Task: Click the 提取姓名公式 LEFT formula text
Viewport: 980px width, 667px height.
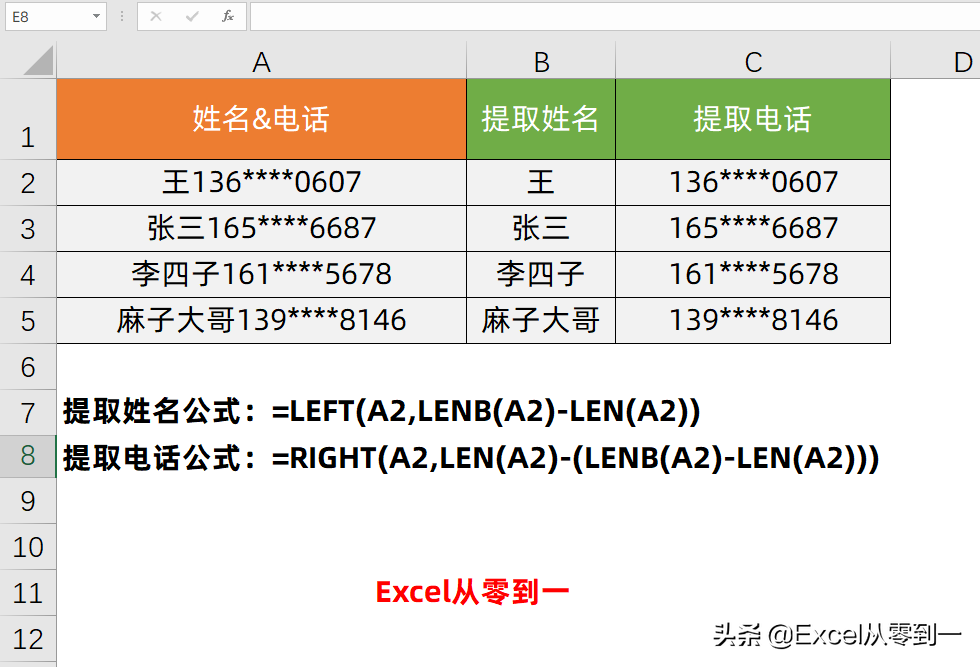Action: point(381,411)
